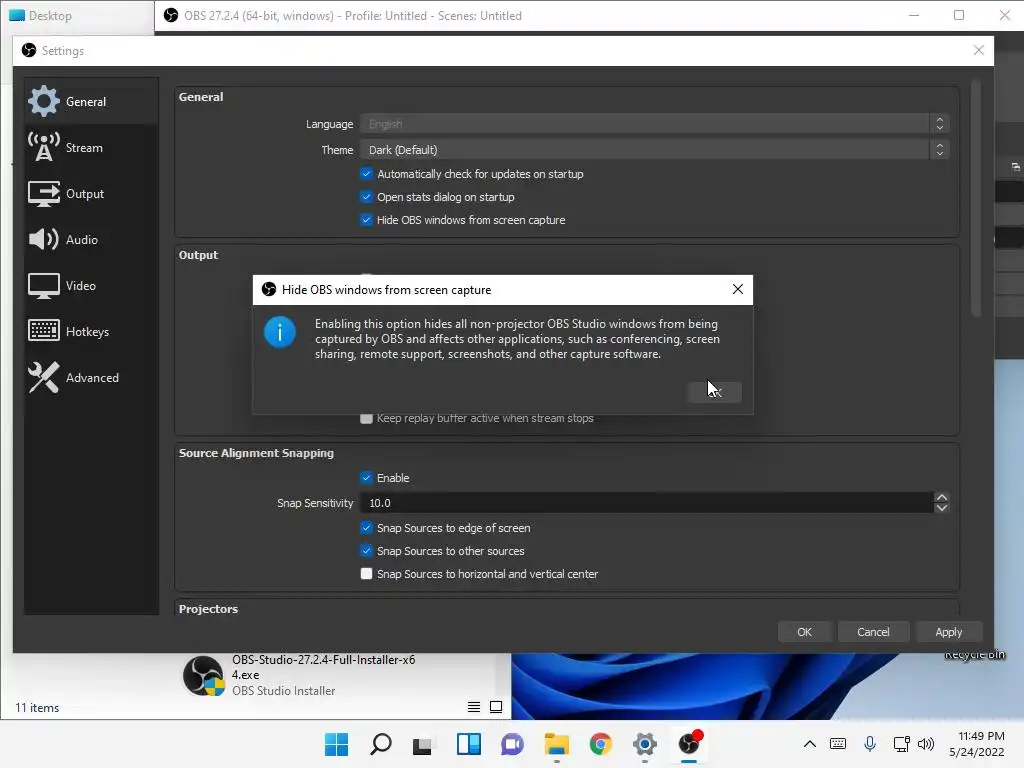Select the Hotkeys keyboard icon
The width and height of the screenshot is (1024, 768).
[x=44, y=331]
